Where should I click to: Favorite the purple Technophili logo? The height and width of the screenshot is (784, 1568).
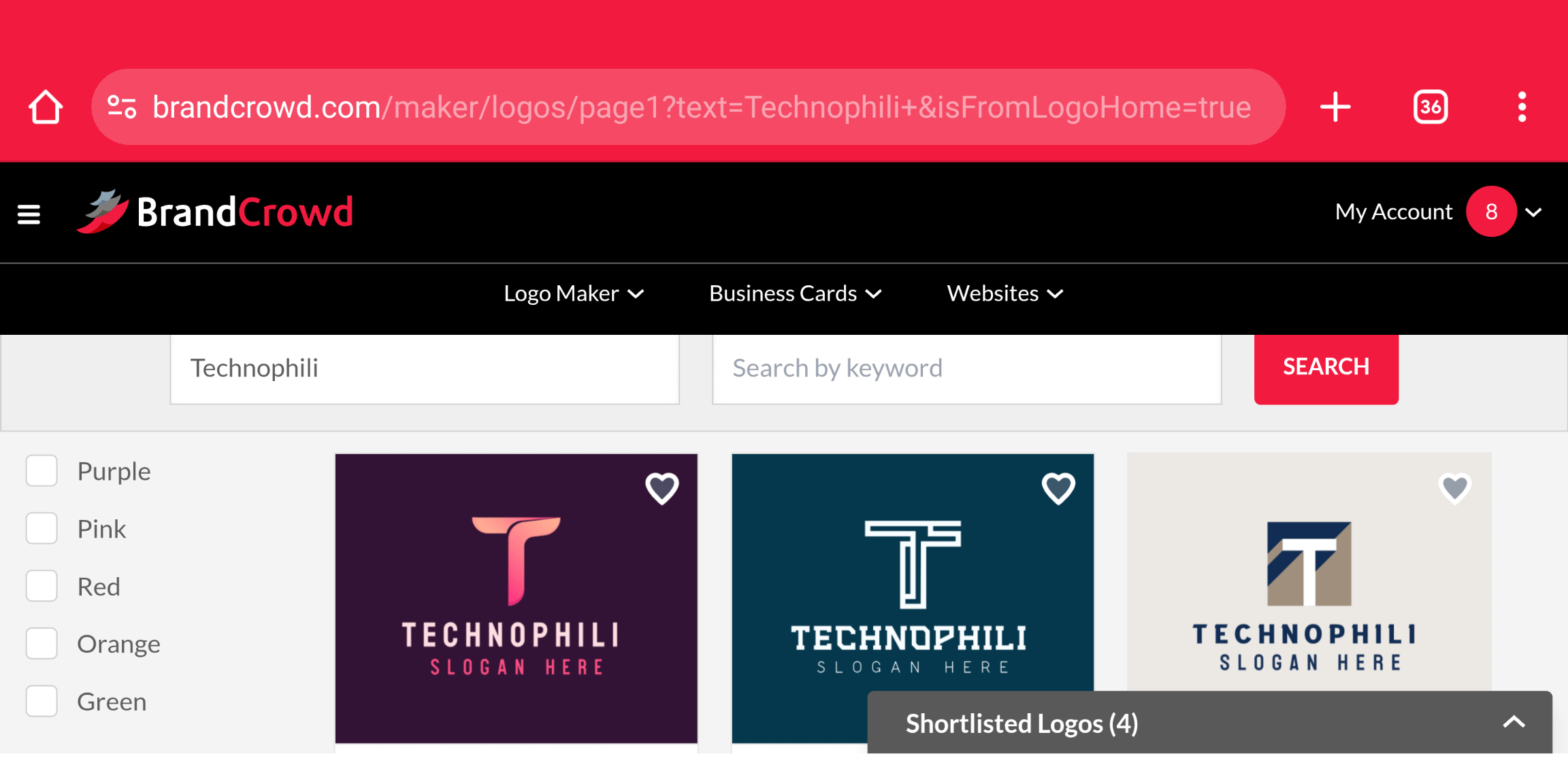click(x=661, y=488)
